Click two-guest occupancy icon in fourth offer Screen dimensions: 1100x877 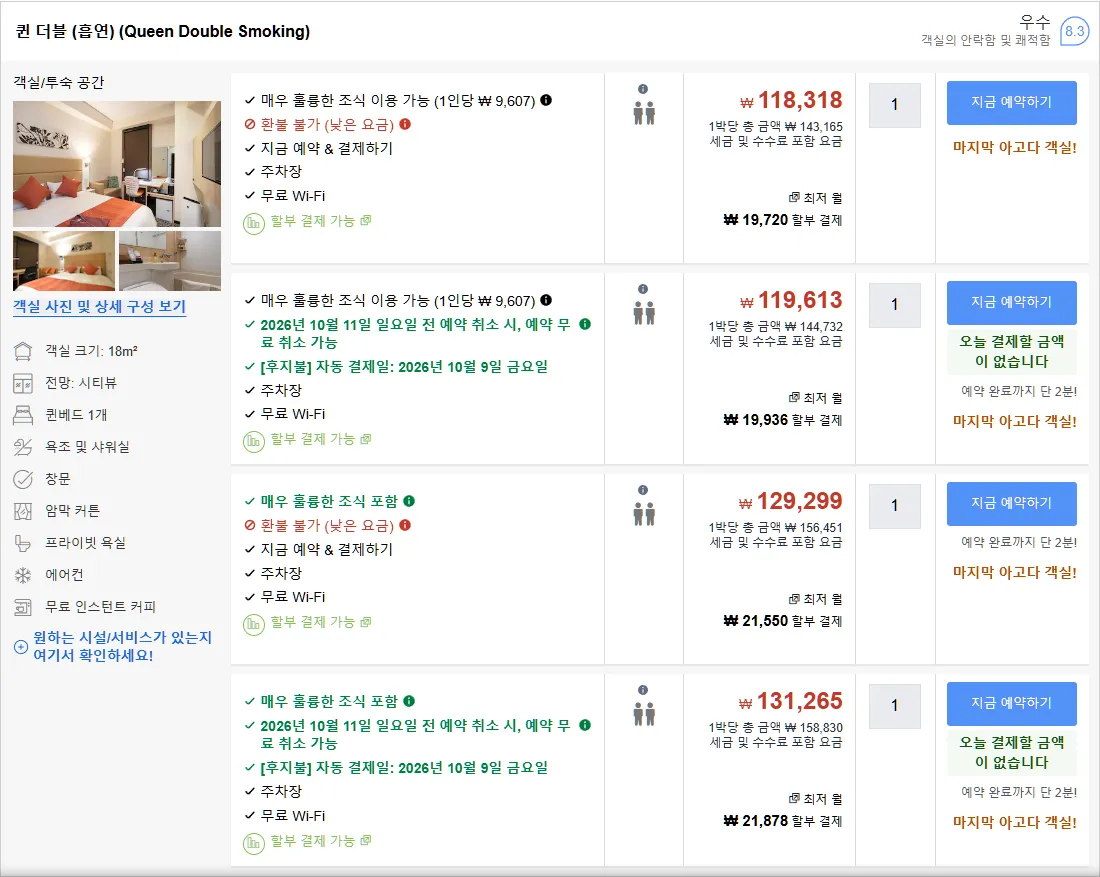[644, 714]
